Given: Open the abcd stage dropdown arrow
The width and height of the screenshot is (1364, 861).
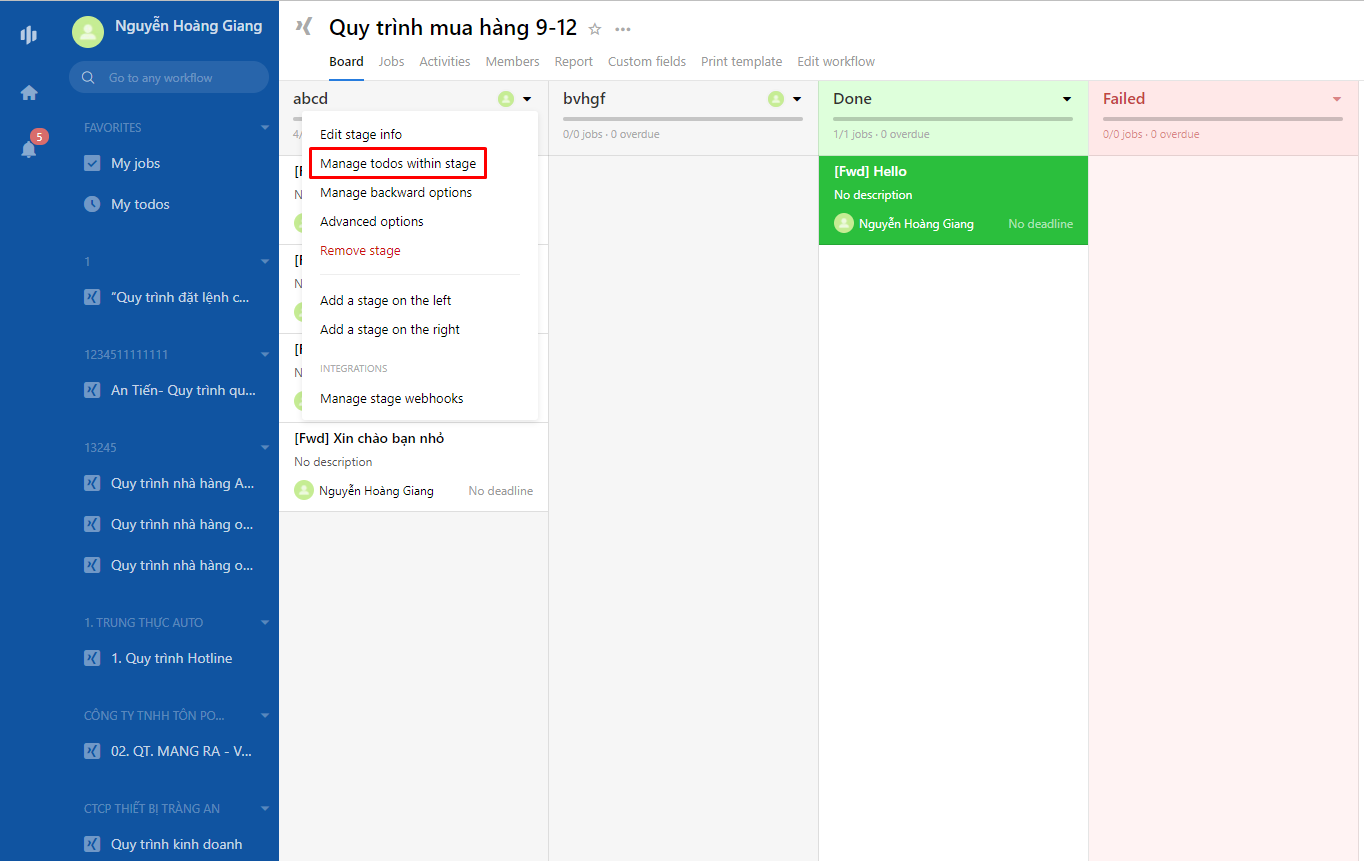Looking at the screenshot, I should [528, 99].
